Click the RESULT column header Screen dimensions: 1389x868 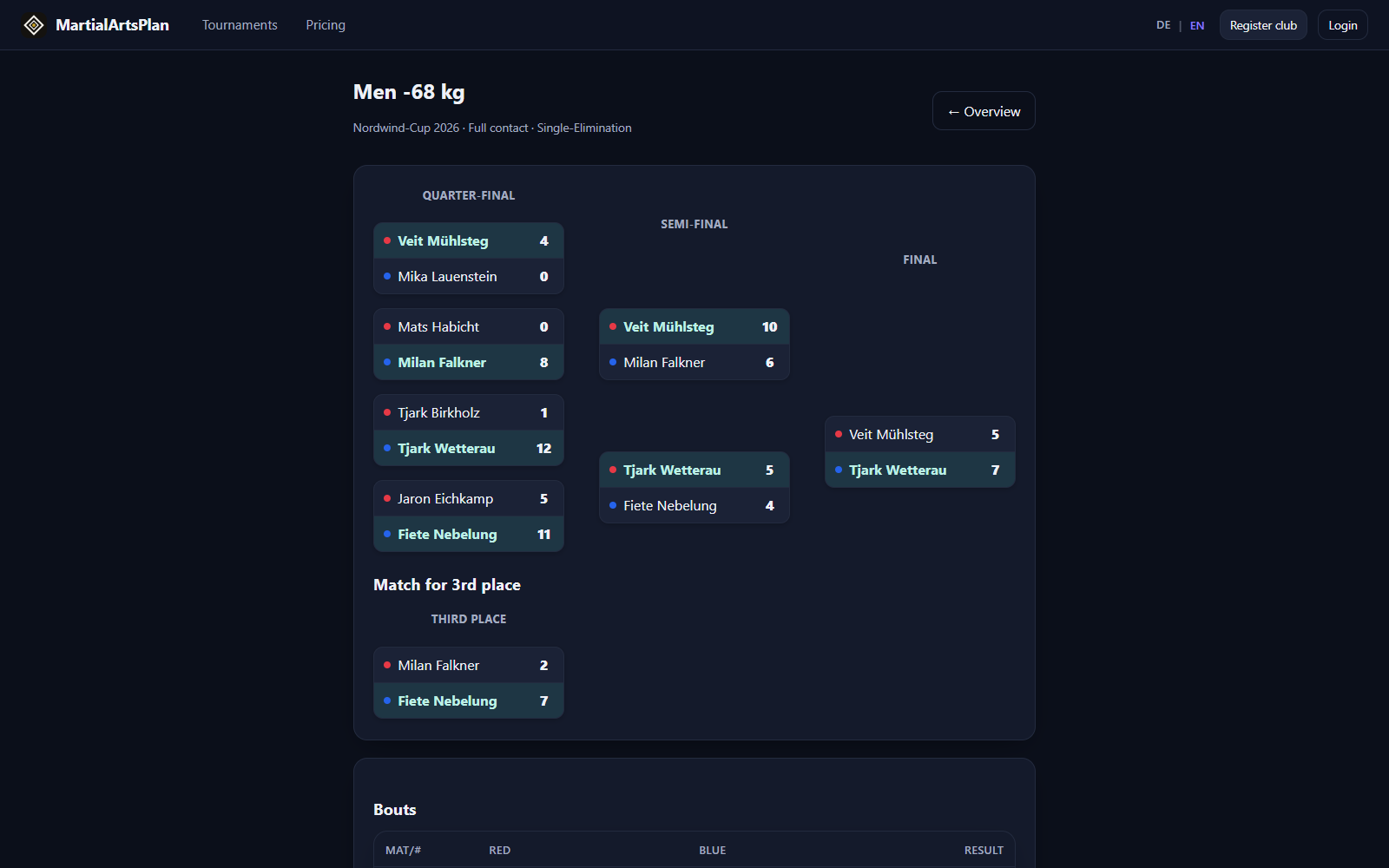984,851
